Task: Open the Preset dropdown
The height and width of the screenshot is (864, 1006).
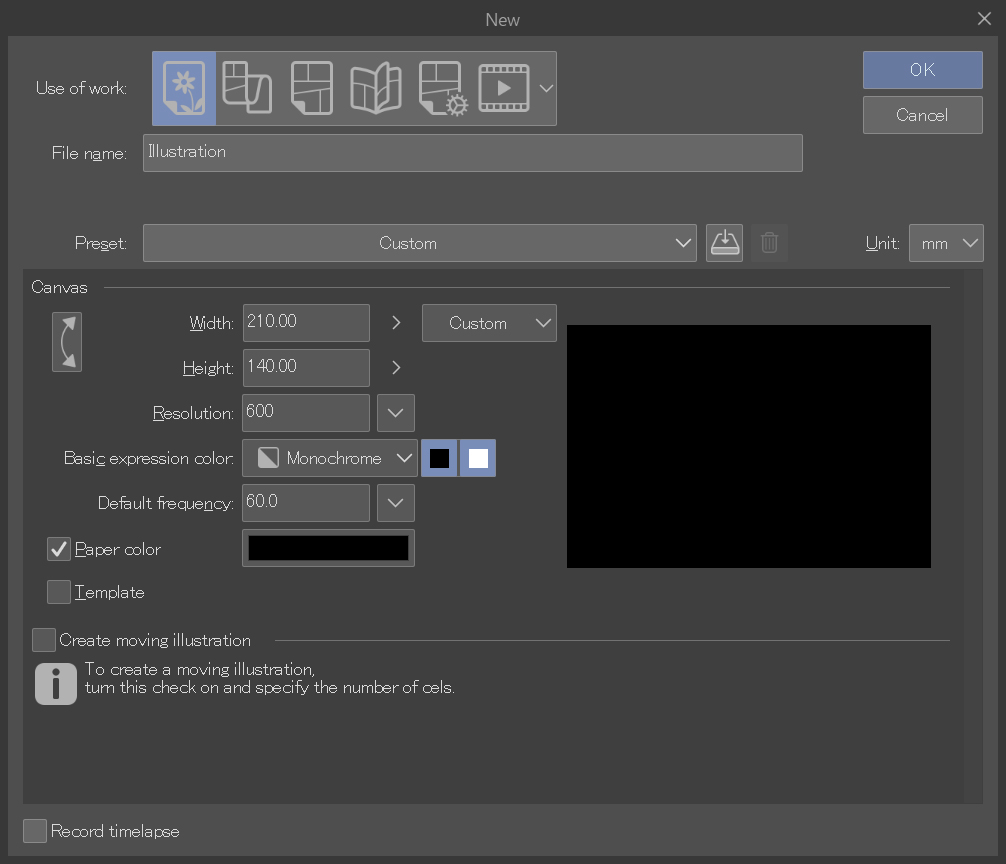Action: [420, 243]
